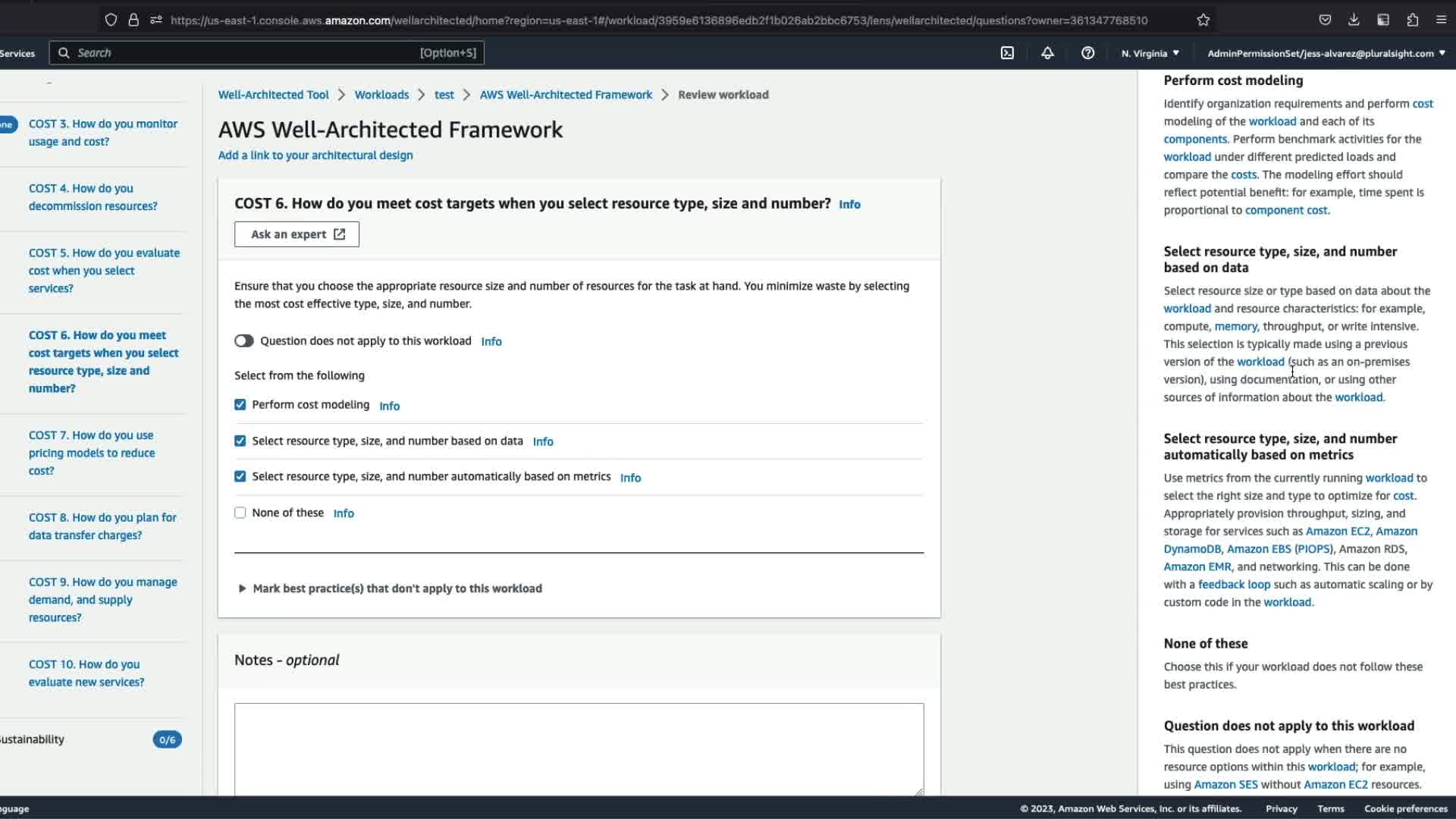Click the help question mark icon
The width and height of the screenshot is (1456, 819).
[1087, 53]
